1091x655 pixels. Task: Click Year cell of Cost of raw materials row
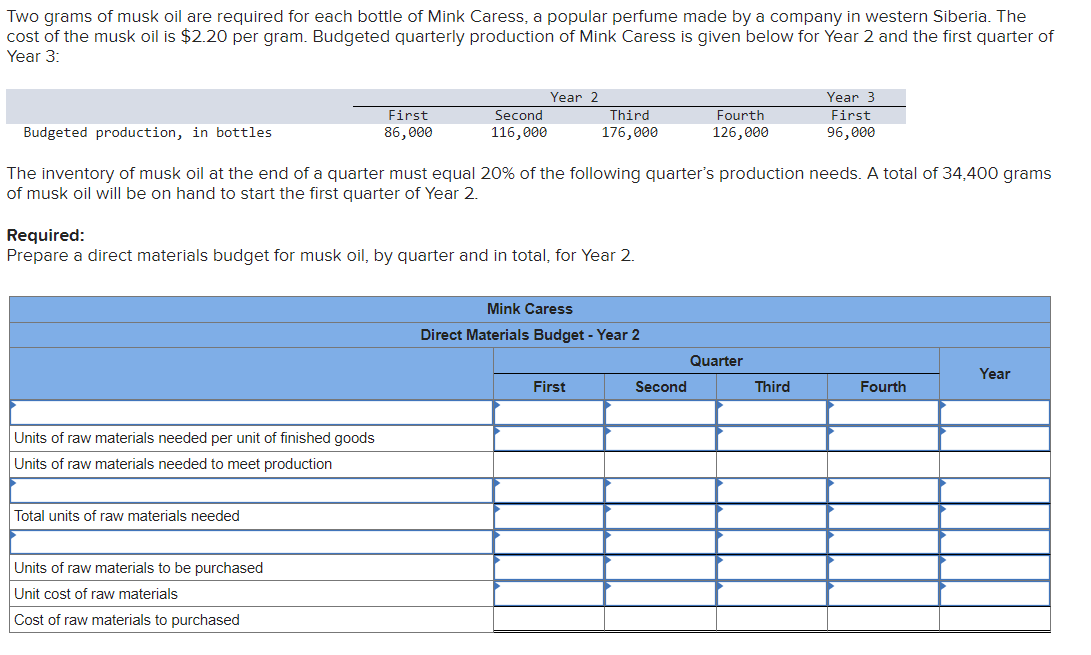click(995, 620)
